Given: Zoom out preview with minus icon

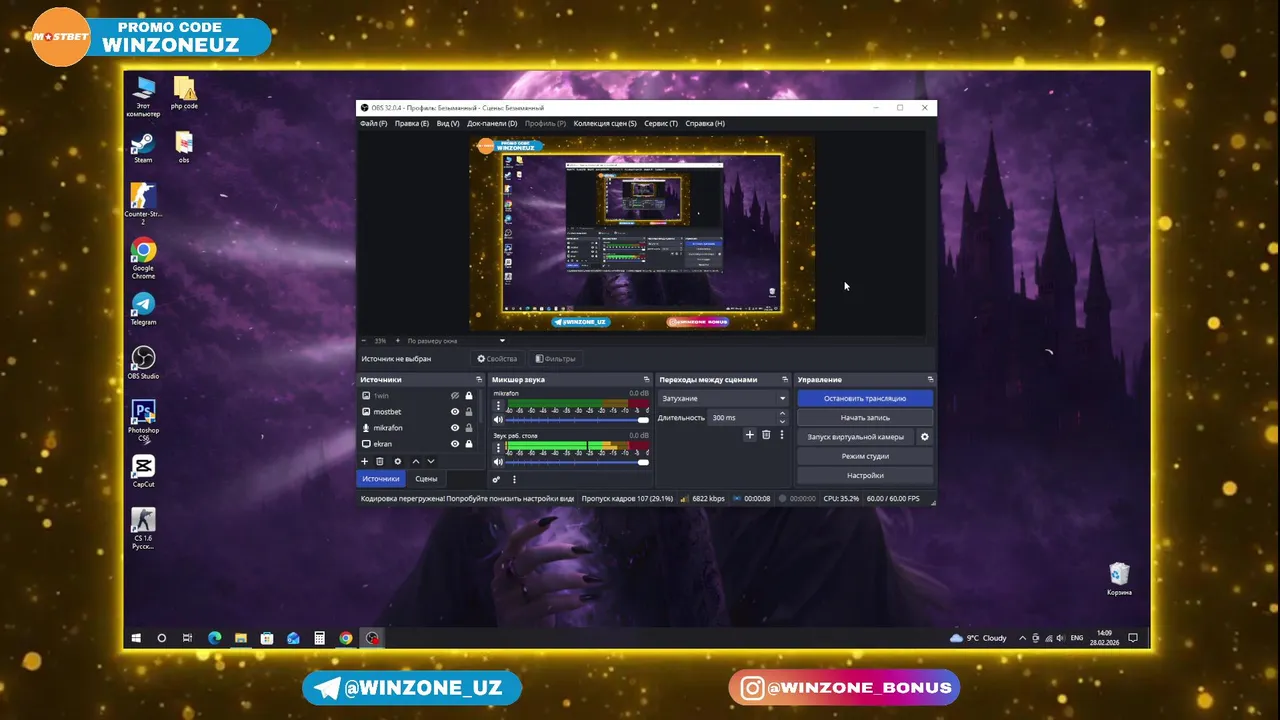Looking at the screenshot, I should pos(365,341).
